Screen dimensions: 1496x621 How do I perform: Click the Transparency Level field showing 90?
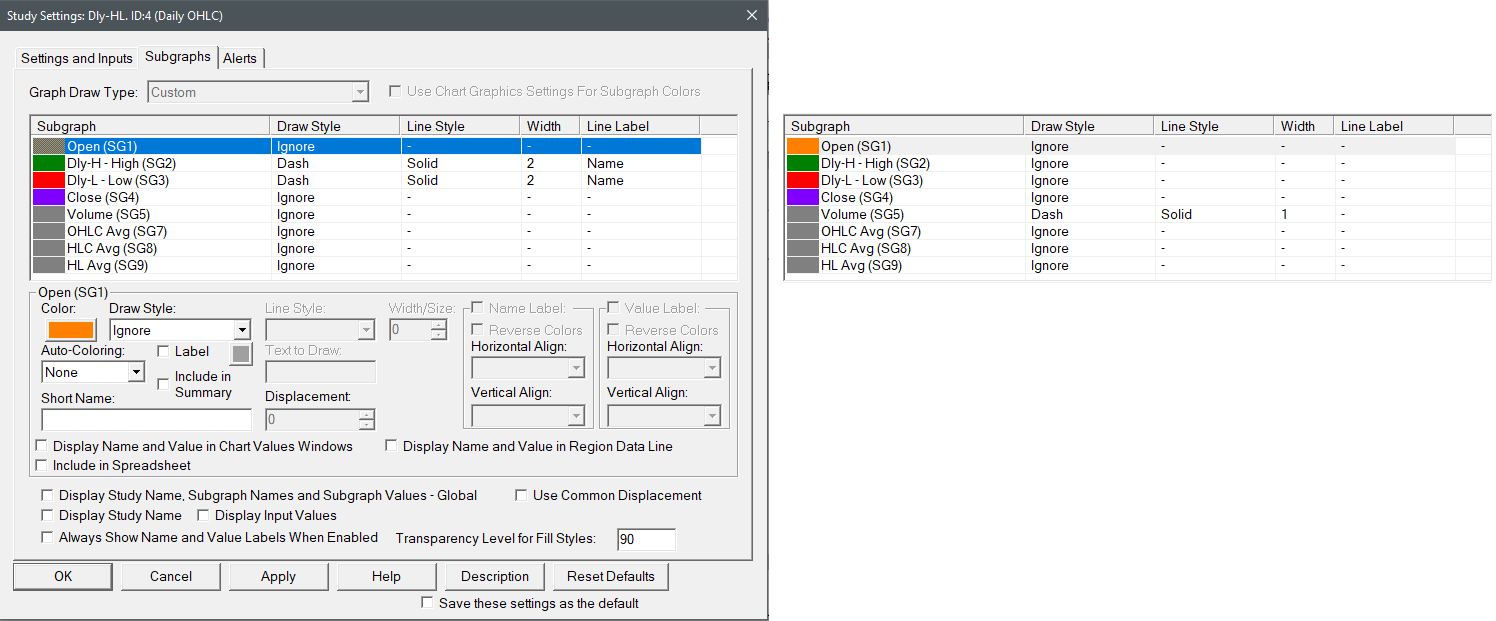[646, 539]
